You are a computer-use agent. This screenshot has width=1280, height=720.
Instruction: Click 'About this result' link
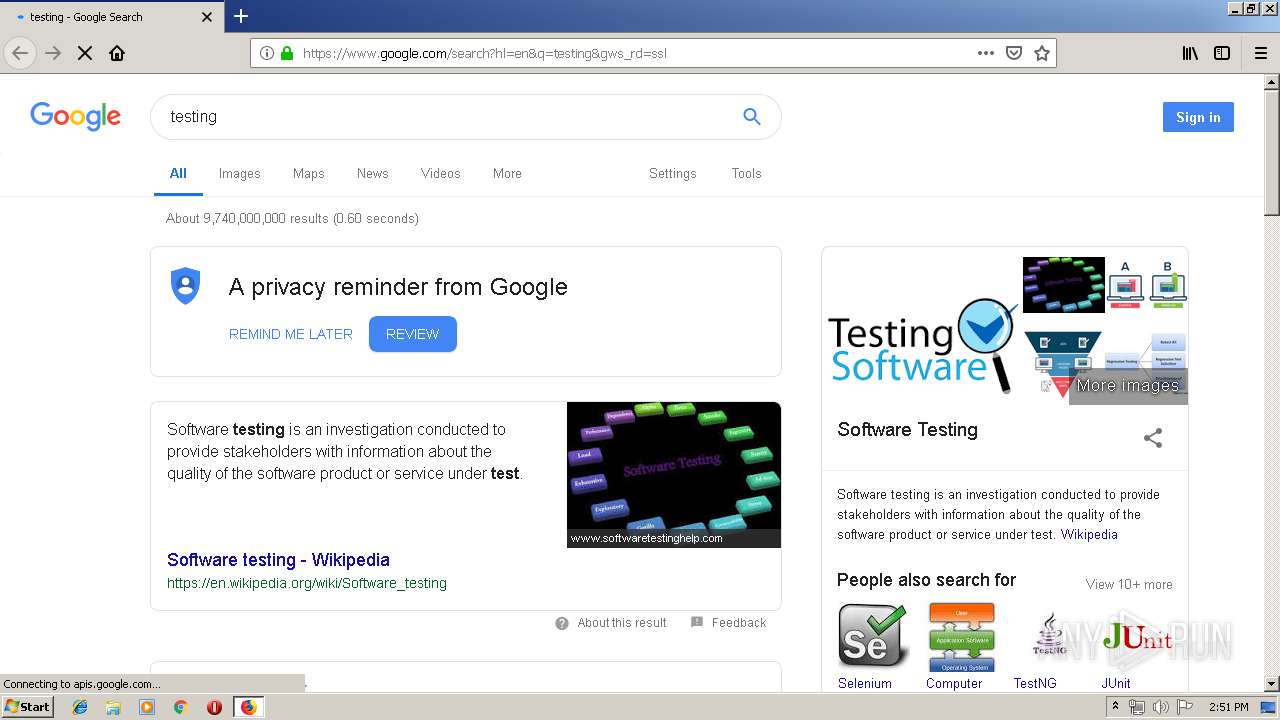coord(622,622)
